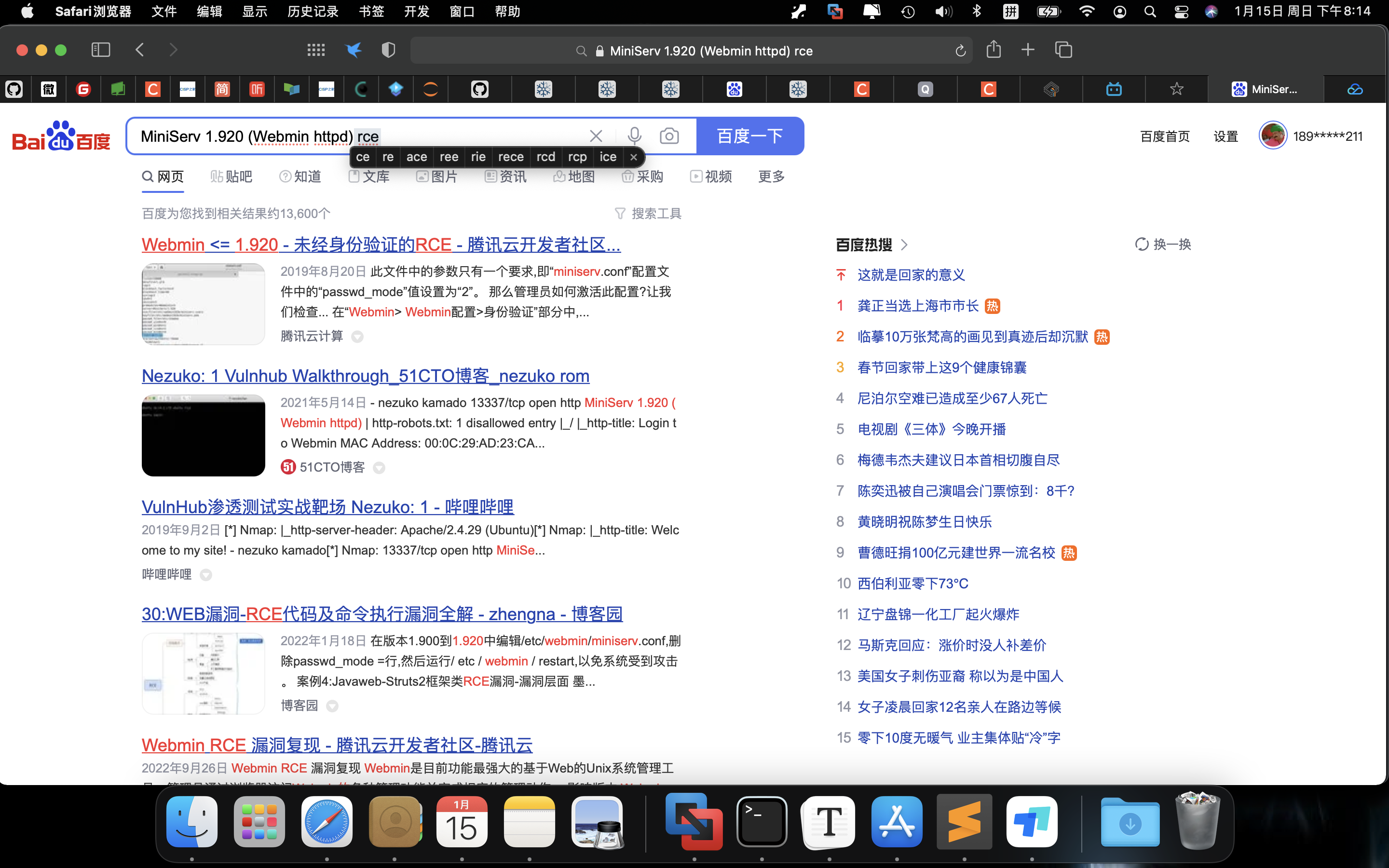The width and height of the screenshot is (1389, 868).
Task: Open hot search 龚正当选上海市市长
Action: tap(918, 306)
